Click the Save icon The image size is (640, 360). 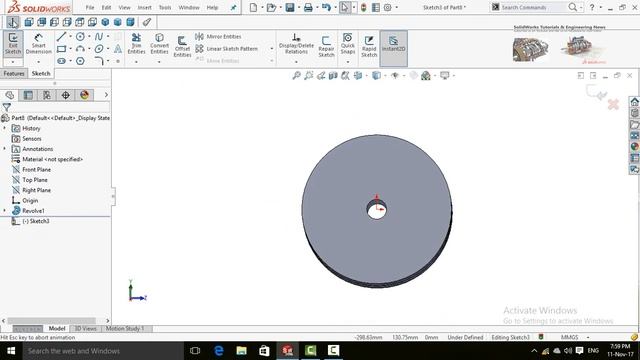click(x=290, y=7)
